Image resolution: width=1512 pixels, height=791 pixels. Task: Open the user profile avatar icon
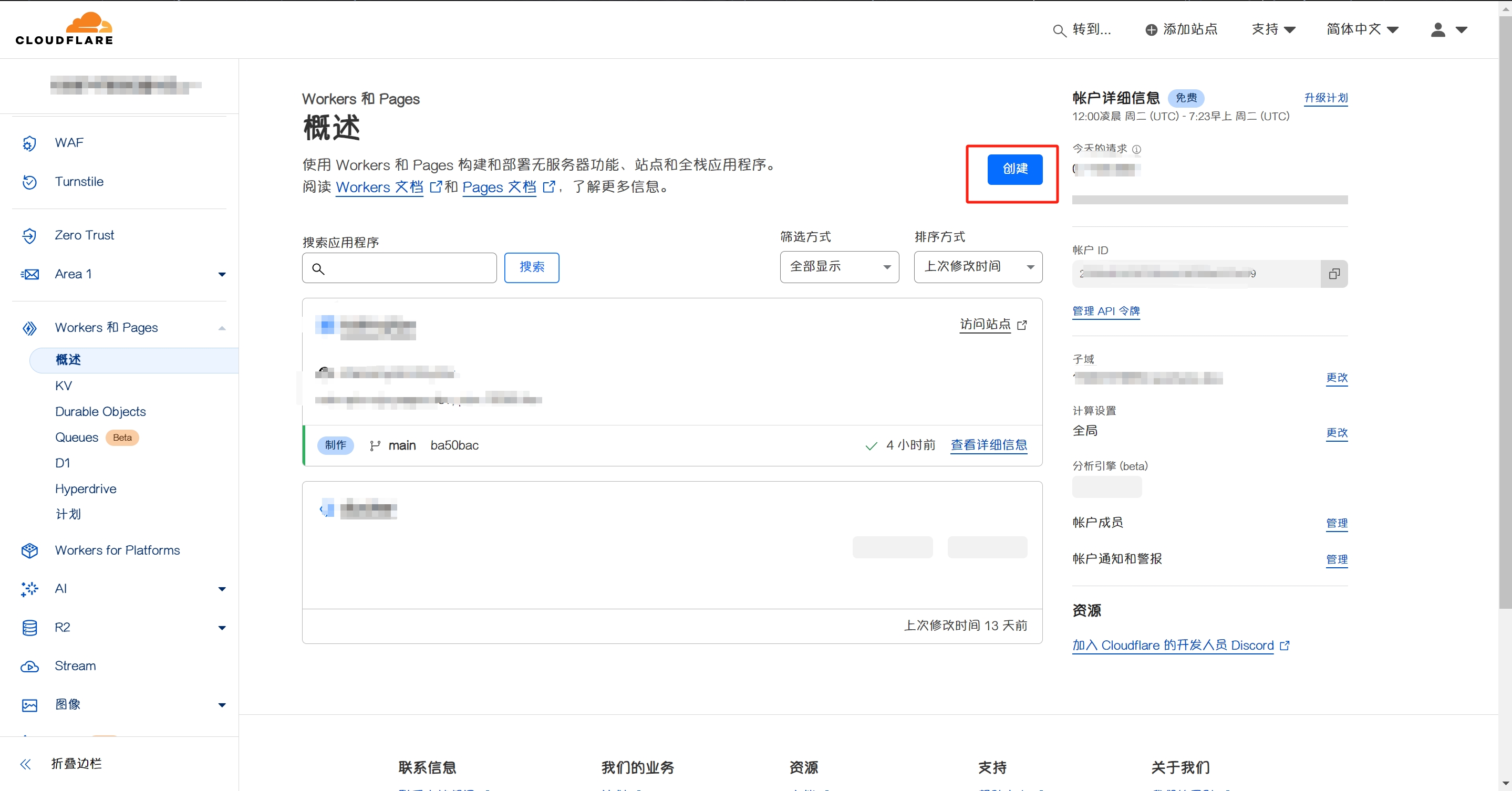(1437, 29)
